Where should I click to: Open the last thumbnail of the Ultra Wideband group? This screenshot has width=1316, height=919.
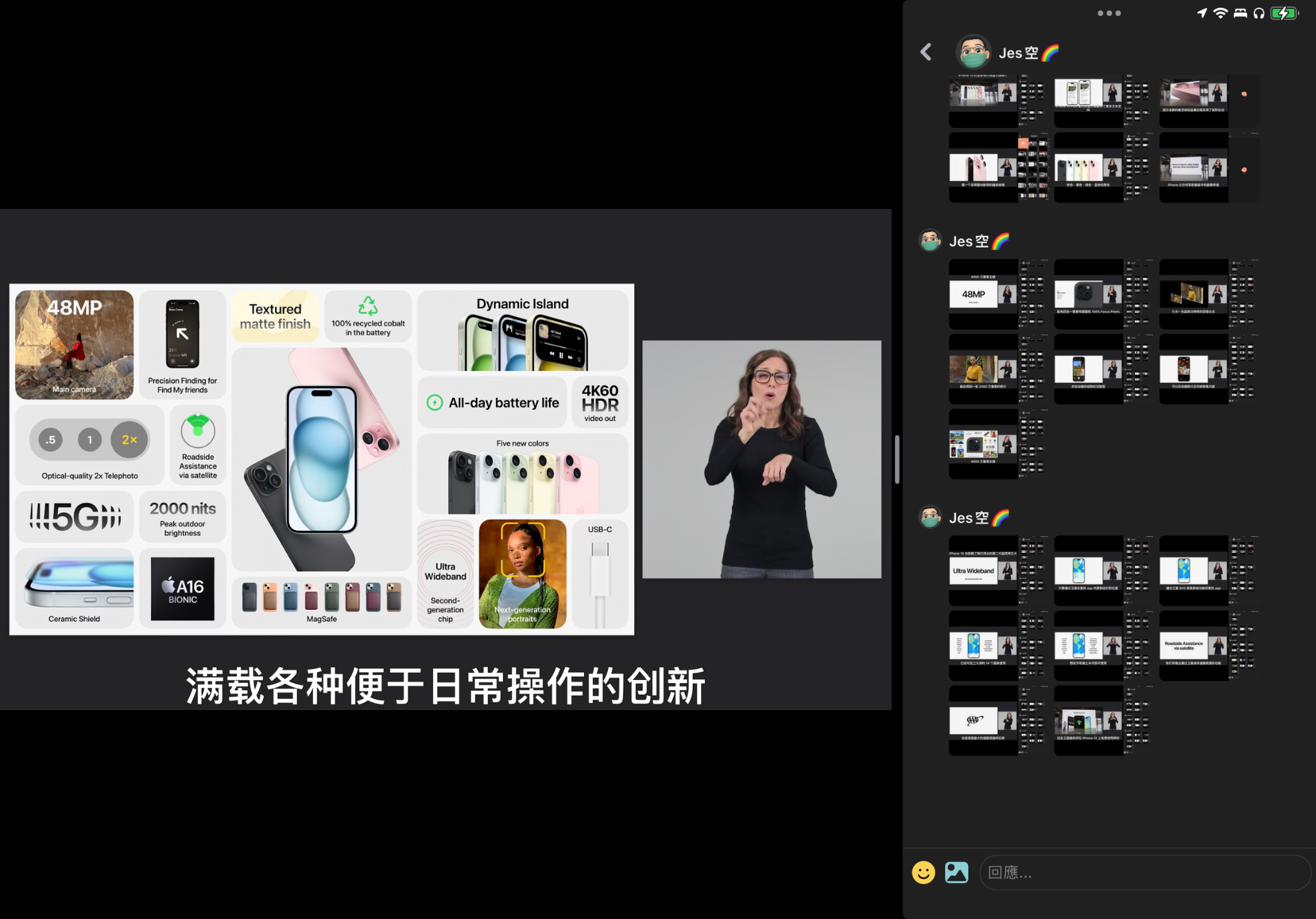(1103, 720)
